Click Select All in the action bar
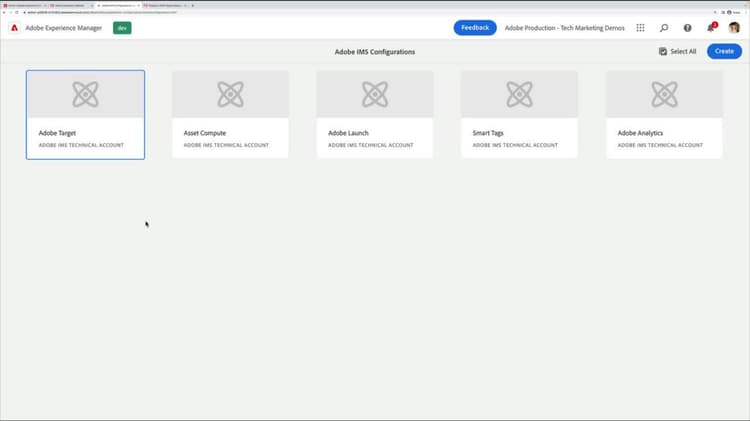750x421 pixels. [x=677, y=51]
